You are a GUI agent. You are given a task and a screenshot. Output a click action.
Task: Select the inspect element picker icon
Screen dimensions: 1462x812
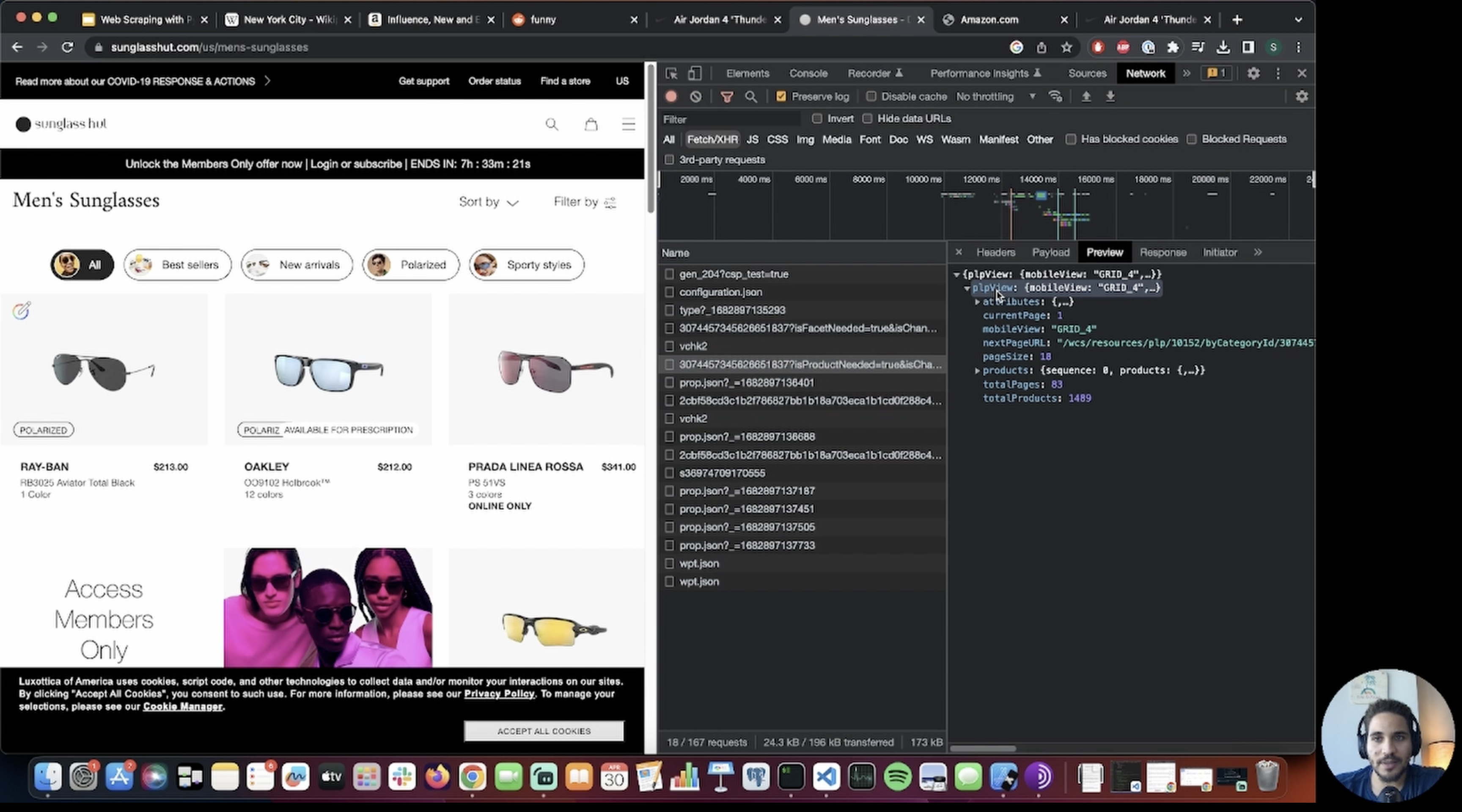(671, 74)
